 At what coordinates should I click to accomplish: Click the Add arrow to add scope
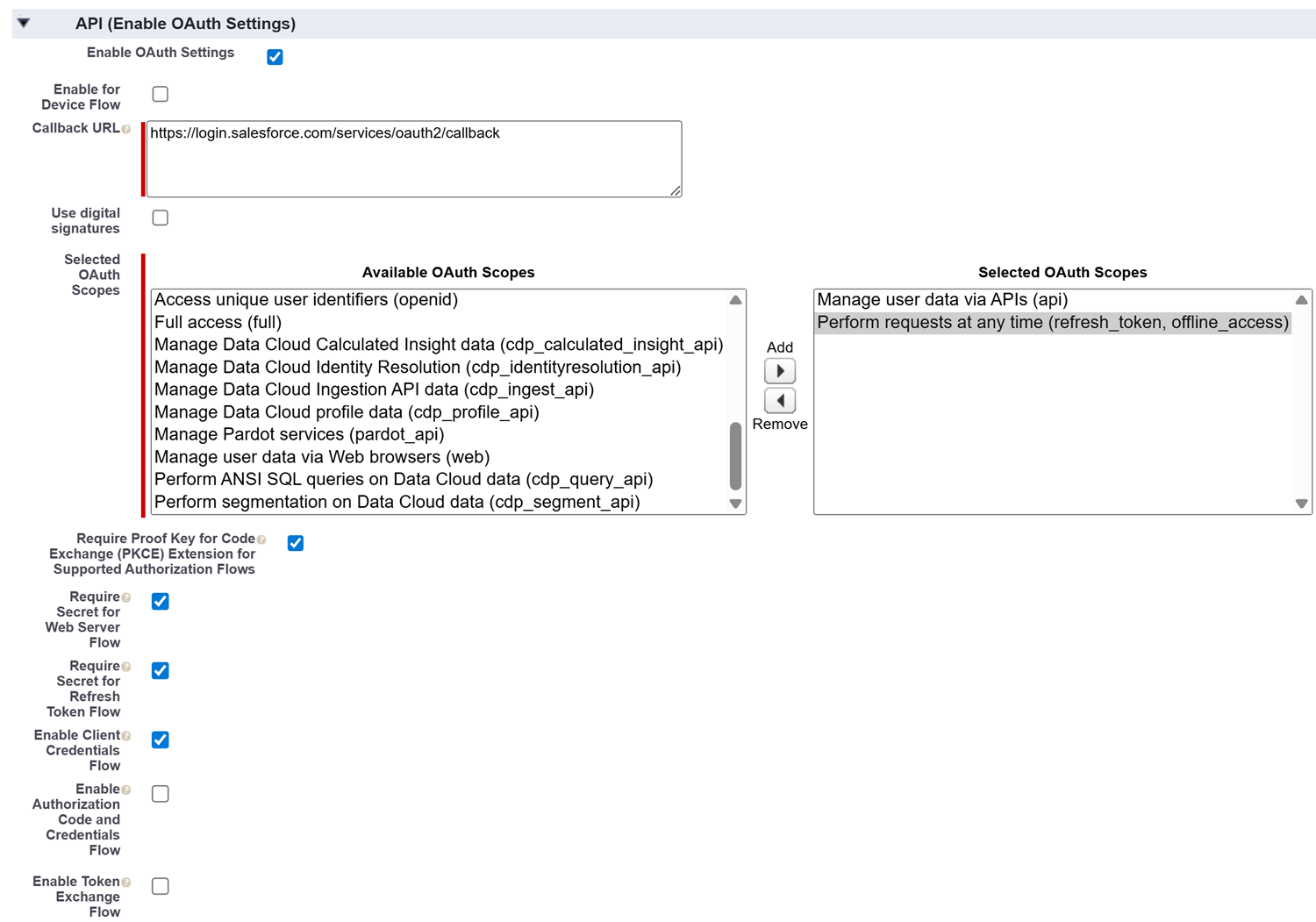click(x=780, y=371)
